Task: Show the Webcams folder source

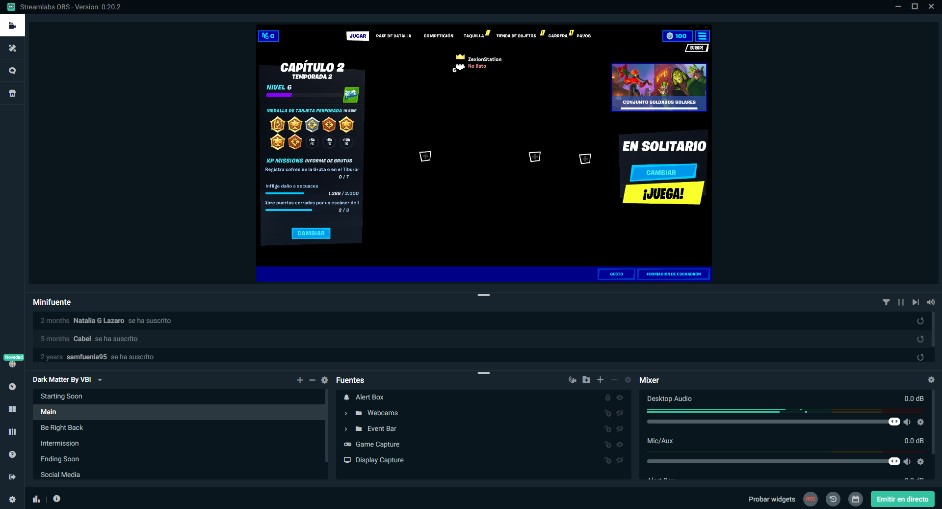Action: [619, 413]
